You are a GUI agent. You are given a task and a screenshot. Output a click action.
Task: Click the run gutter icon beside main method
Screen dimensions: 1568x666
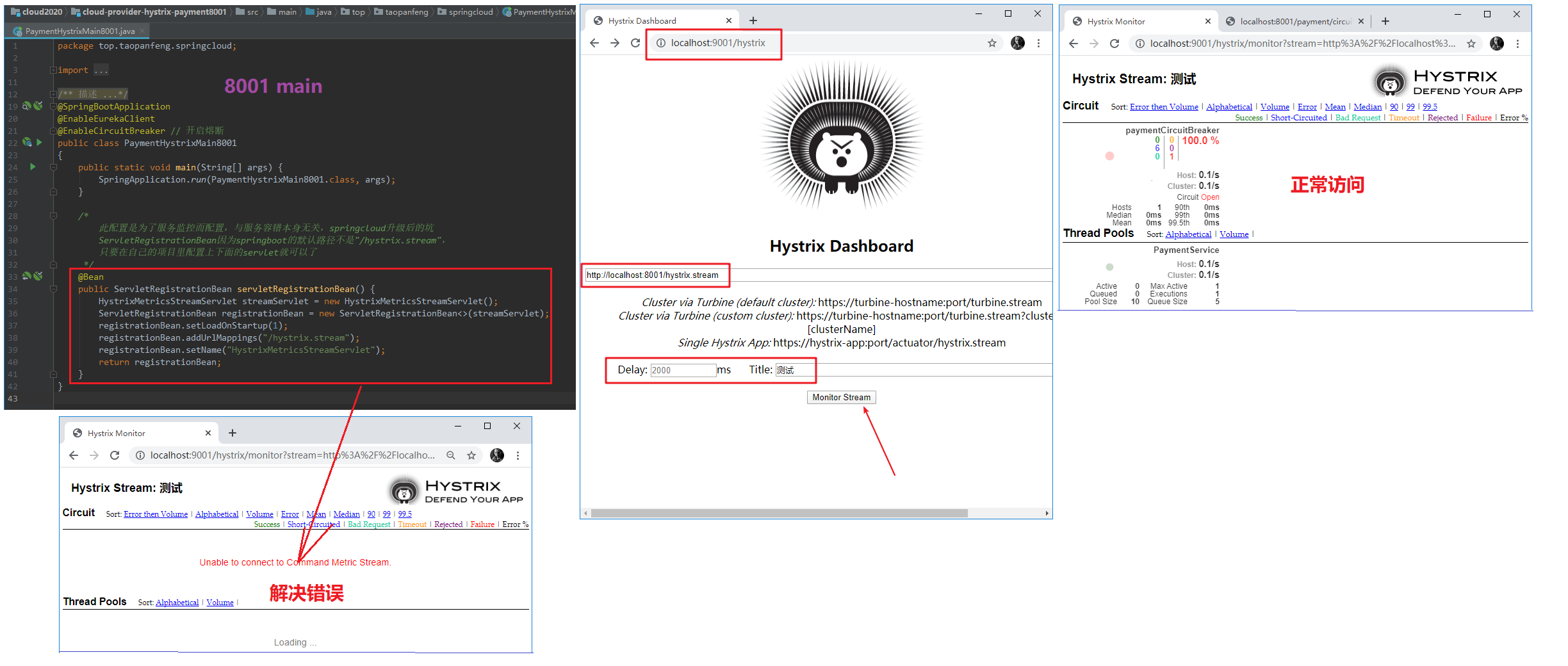tap(33, 166)
